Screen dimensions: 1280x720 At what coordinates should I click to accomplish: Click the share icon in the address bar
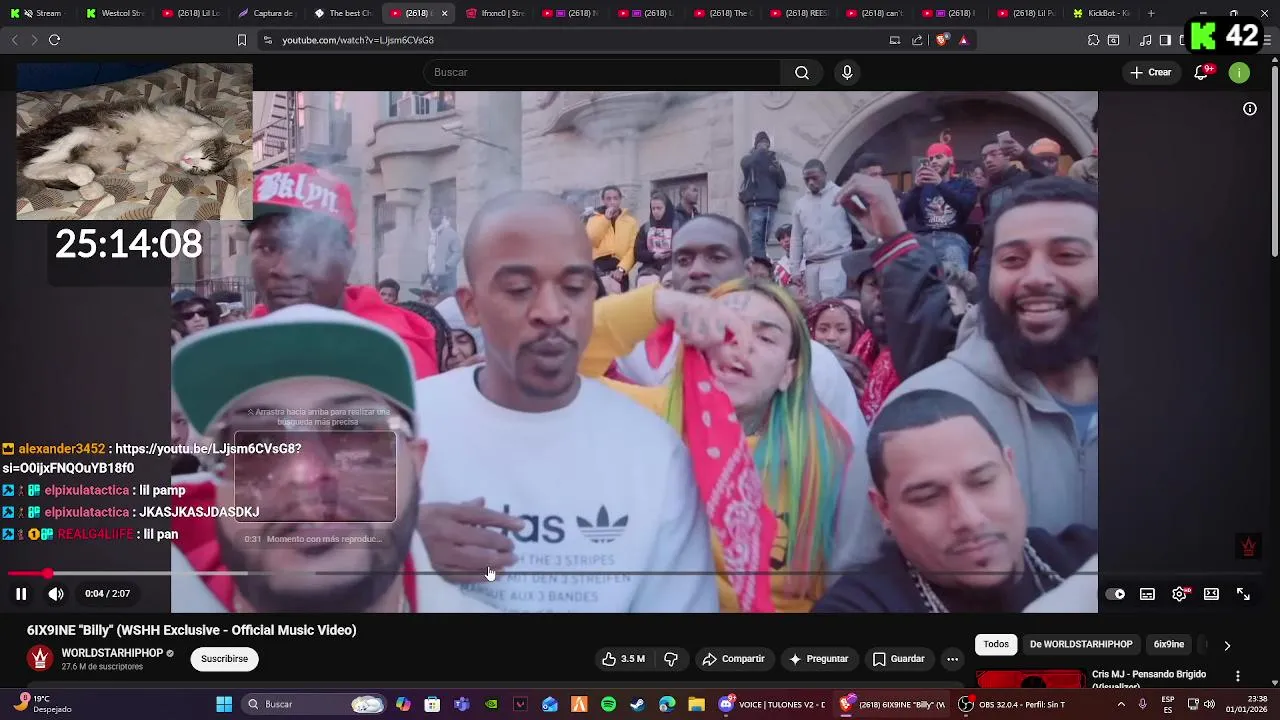click(x=917, y=40)
